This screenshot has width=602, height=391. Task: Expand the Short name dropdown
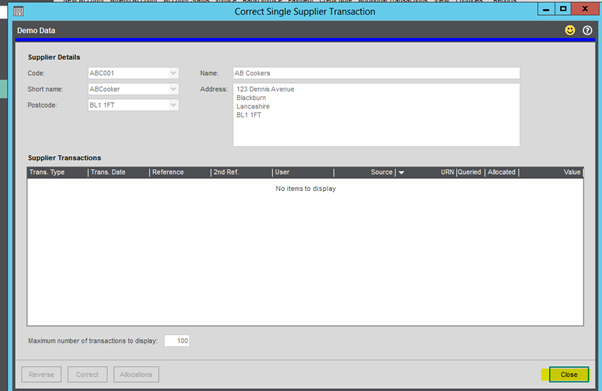coord(174,89)
